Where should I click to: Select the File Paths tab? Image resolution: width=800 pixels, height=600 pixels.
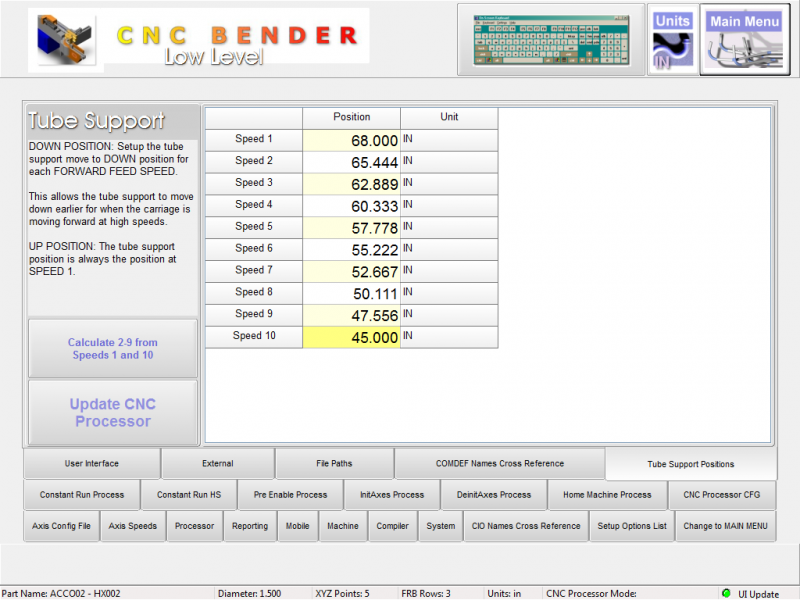[x=333, y=463]
